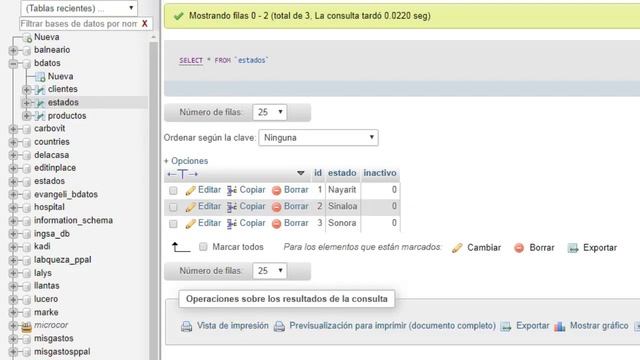Select the labqueza_ppal database
The width and height of the screenshot is (640, 360).
(62, 260)
